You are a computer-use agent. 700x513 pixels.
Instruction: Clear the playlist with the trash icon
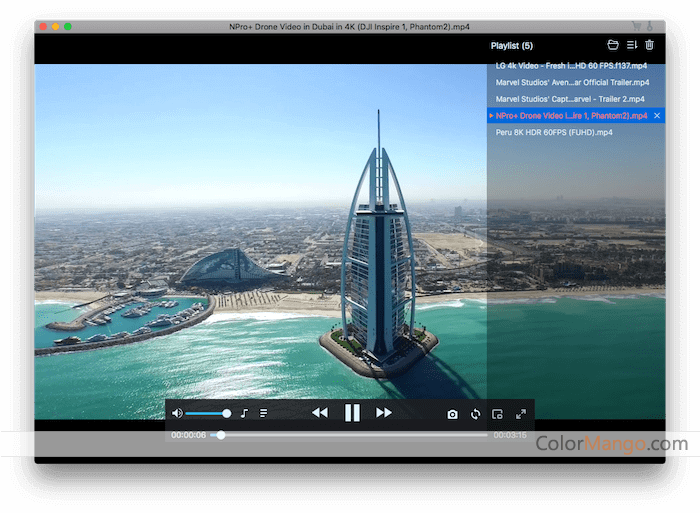click(x=650, y=45)
